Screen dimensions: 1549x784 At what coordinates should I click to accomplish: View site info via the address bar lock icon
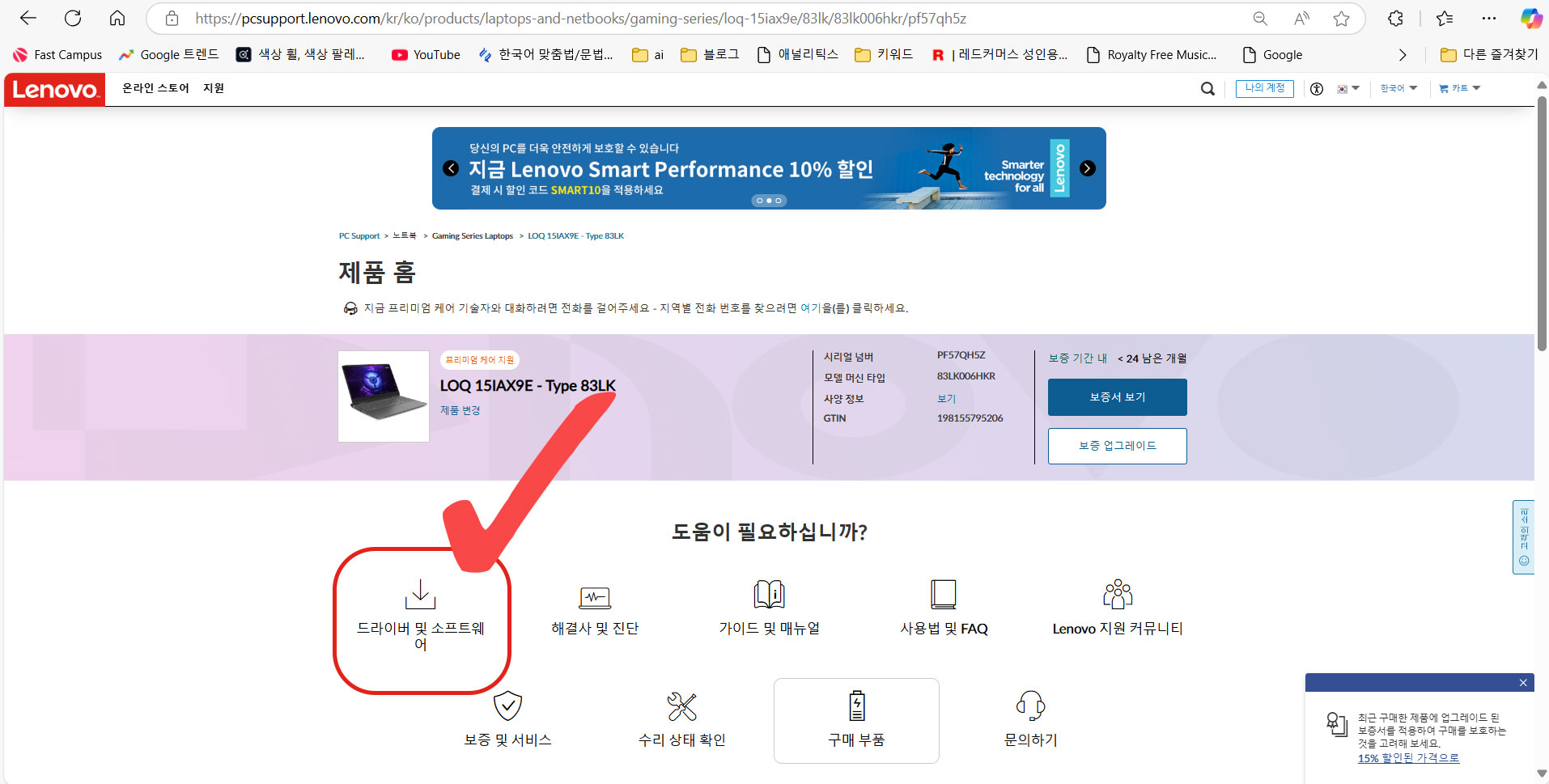pyautogui.click(x=172, y=19)
